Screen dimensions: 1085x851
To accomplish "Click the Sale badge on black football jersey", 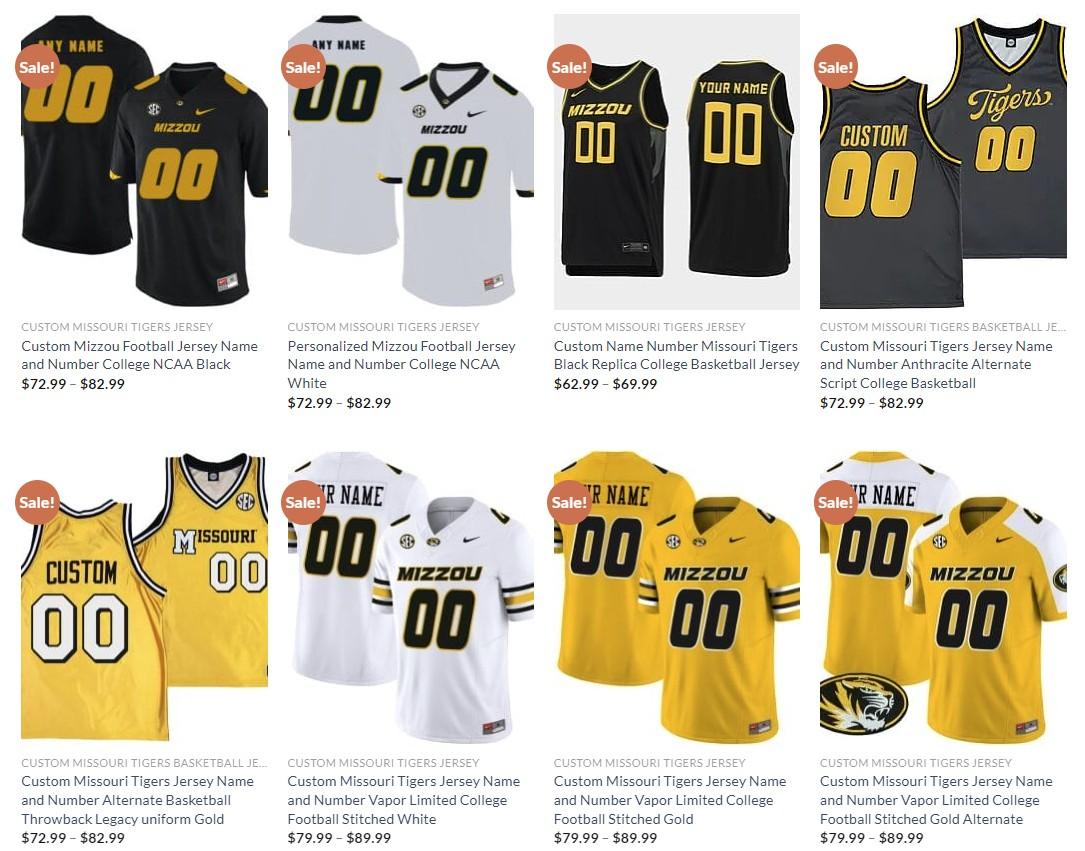I will (37, 67).
